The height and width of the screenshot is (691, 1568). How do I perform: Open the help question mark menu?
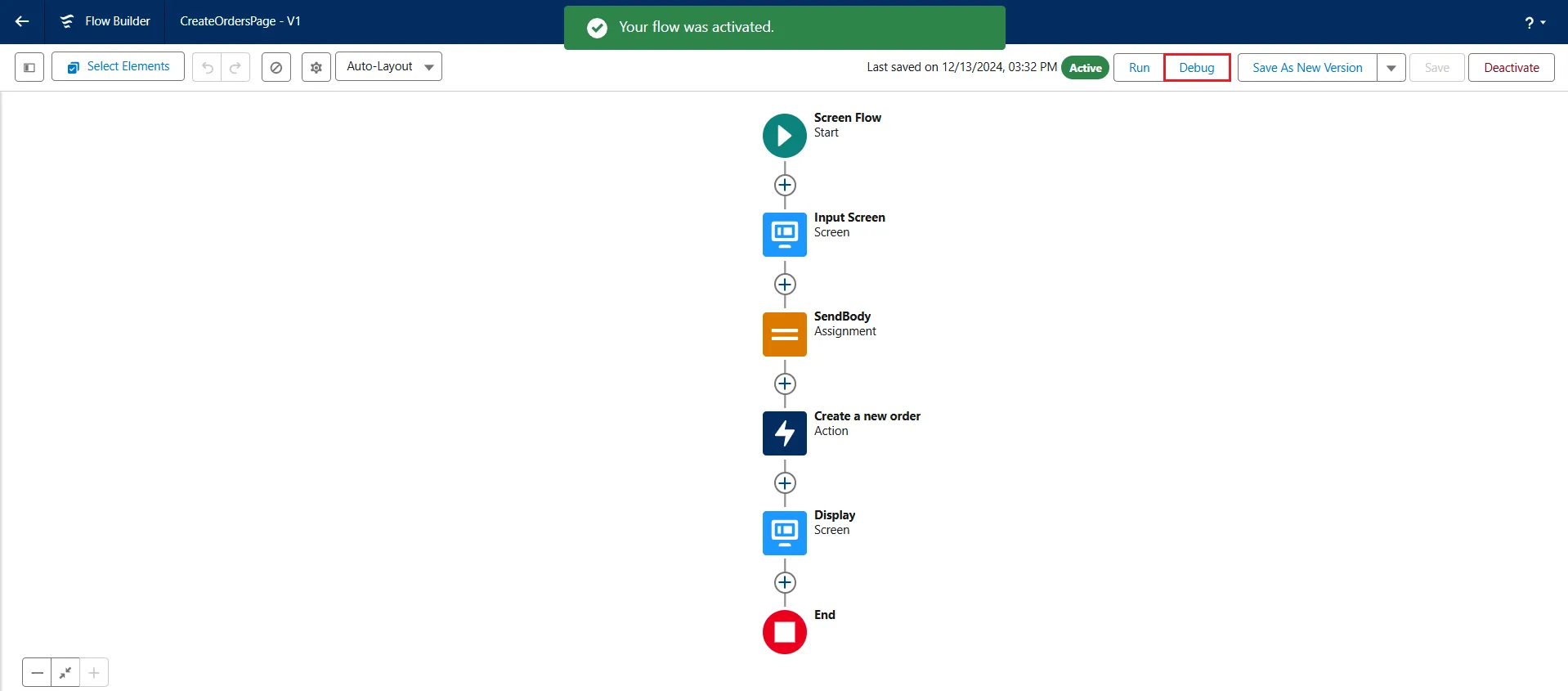click(1534, 23)
